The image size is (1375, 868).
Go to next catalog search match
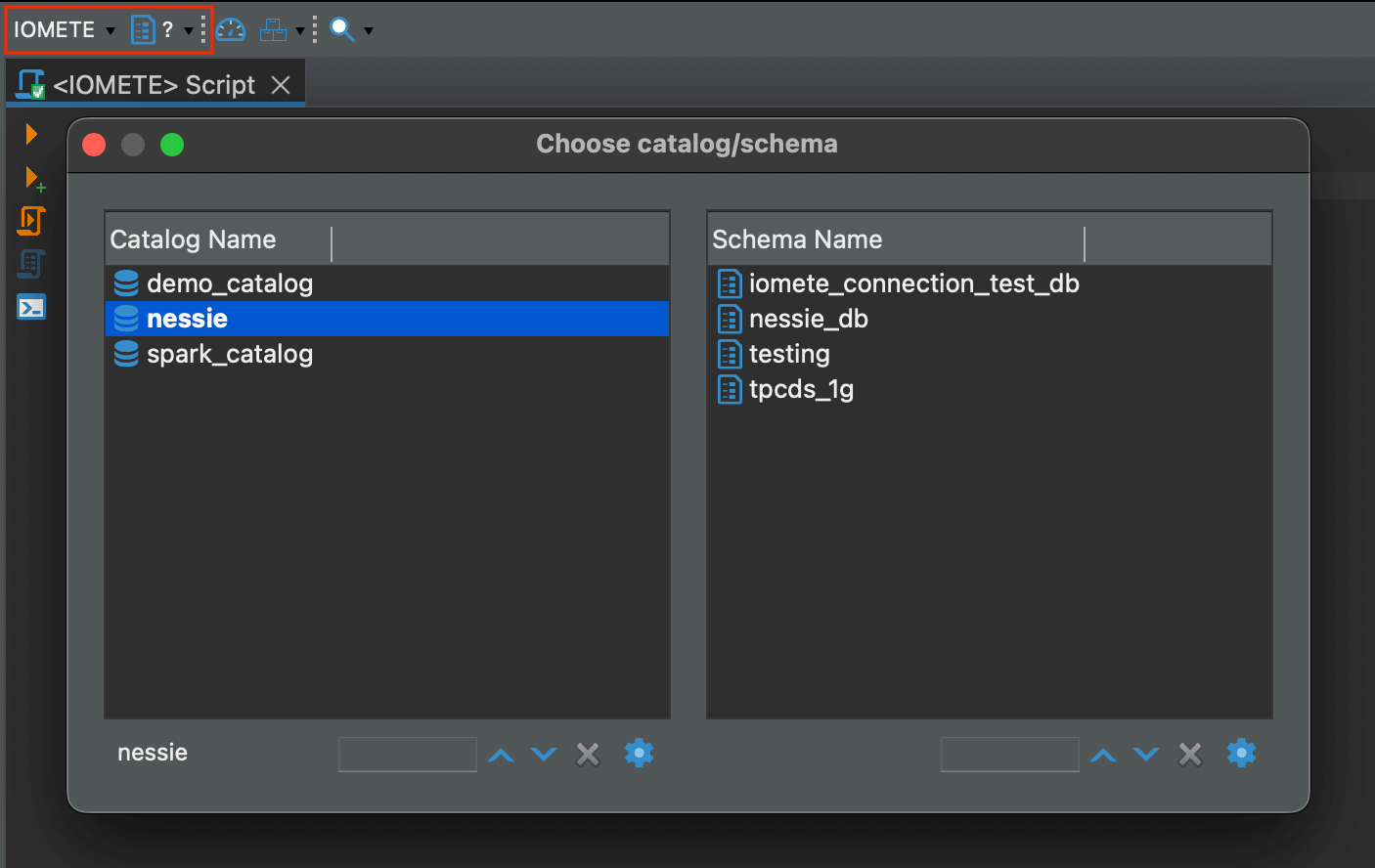coord(544,755)
